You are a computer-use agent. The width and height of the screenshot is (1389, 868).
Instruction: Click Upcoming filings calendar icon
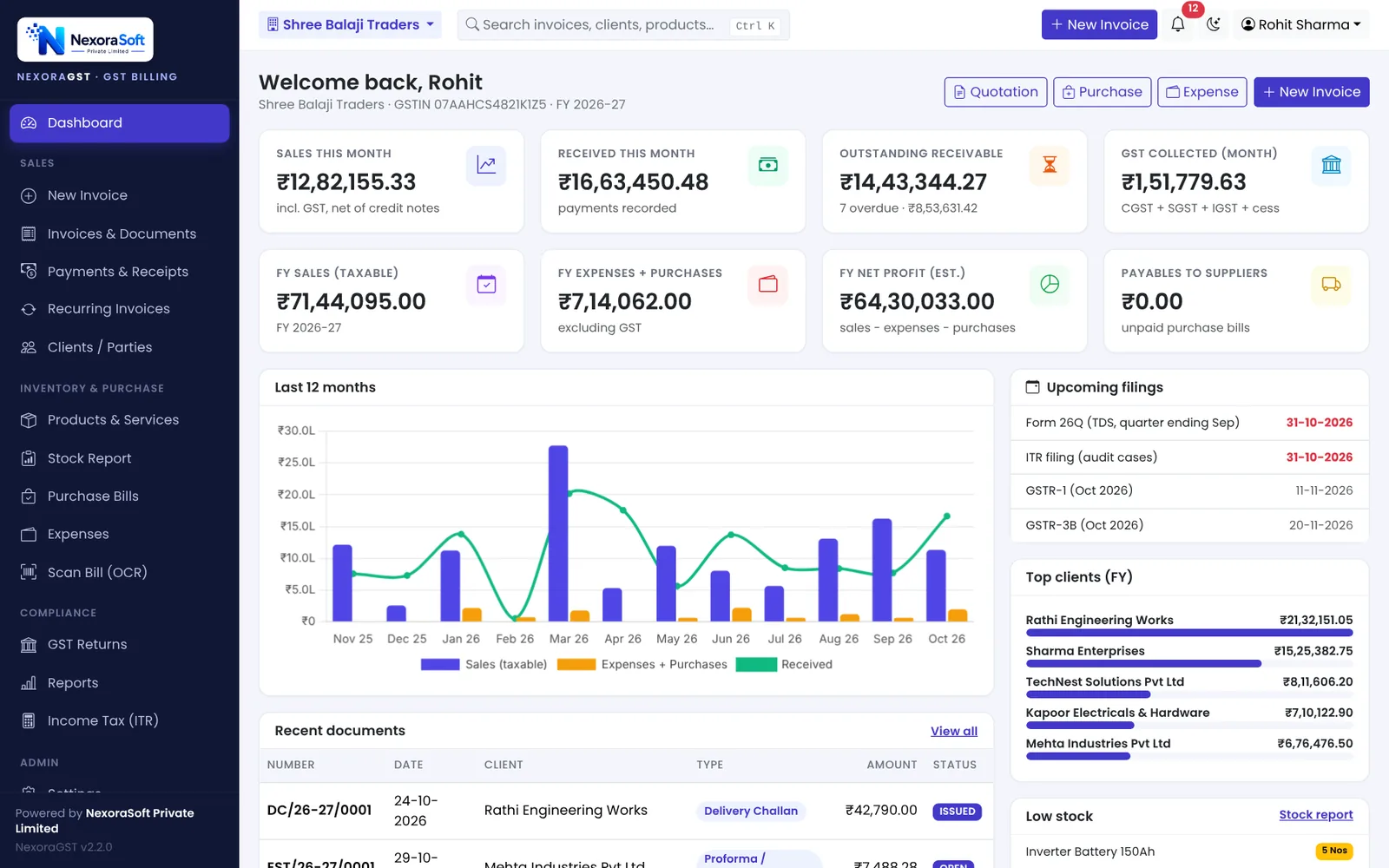[x=1033, y=387]
